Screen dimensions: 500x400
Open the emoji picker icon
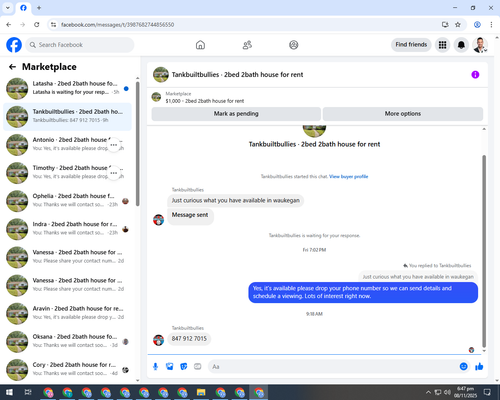pos(463,367)
